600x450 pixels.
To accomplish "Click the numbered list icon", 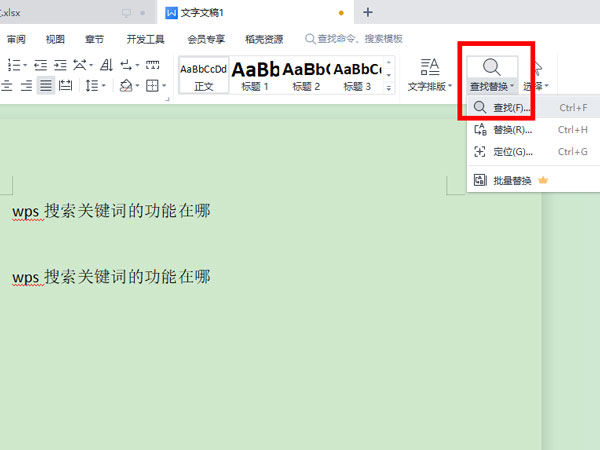I will [x=14, y=65].
